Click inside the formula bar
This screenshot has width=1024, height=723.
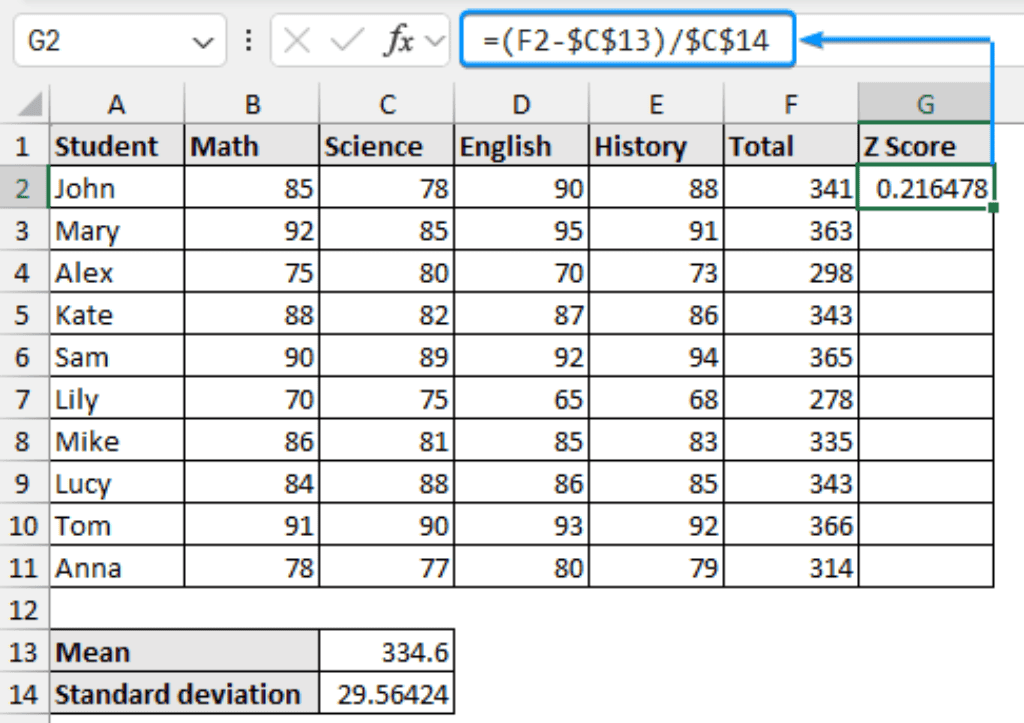point(620,40)
